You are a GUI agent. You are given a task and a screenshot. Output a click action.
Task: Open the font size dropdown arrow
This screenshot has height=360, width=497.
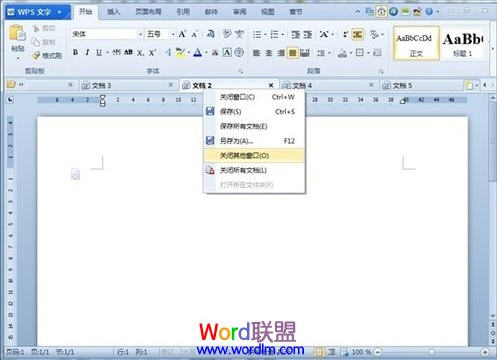pyautogui.click(x=173, y=34)
